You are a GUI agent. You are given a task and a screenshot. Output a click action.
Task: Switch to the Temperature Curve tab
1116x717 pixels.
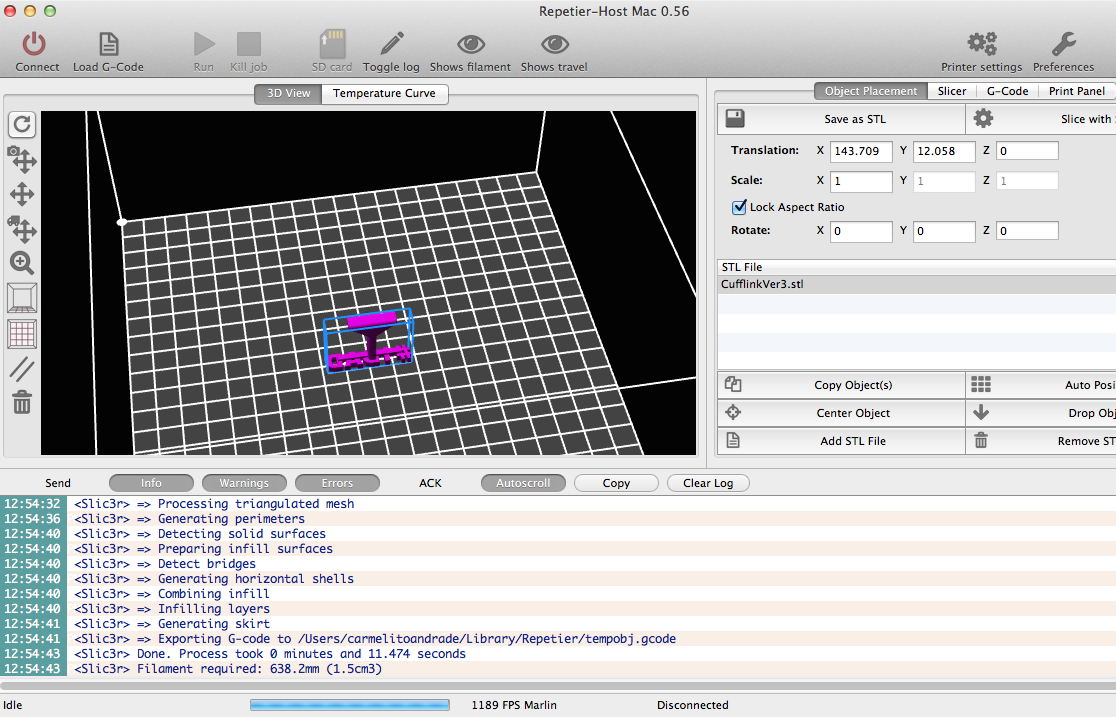(384, 93)
